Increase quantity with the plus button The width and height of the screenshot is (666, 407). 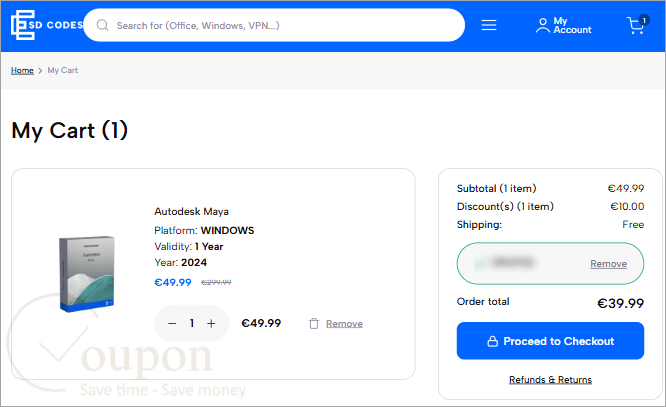[211, 324]
